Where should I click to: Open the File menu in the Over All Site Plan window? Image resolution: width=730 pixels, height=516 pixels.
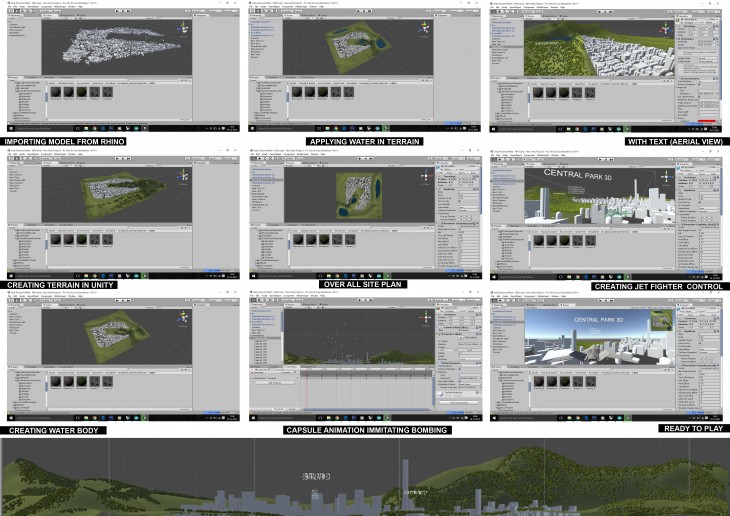(x=252, y=155)
